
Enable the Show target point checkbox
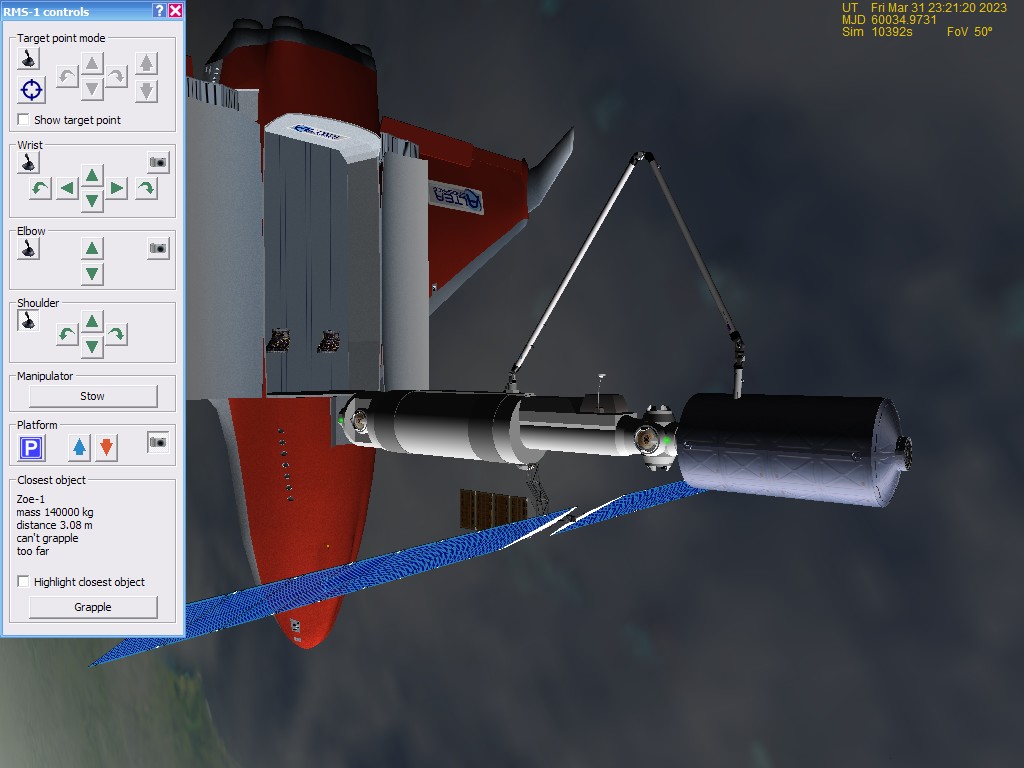[x=24, y=120]
